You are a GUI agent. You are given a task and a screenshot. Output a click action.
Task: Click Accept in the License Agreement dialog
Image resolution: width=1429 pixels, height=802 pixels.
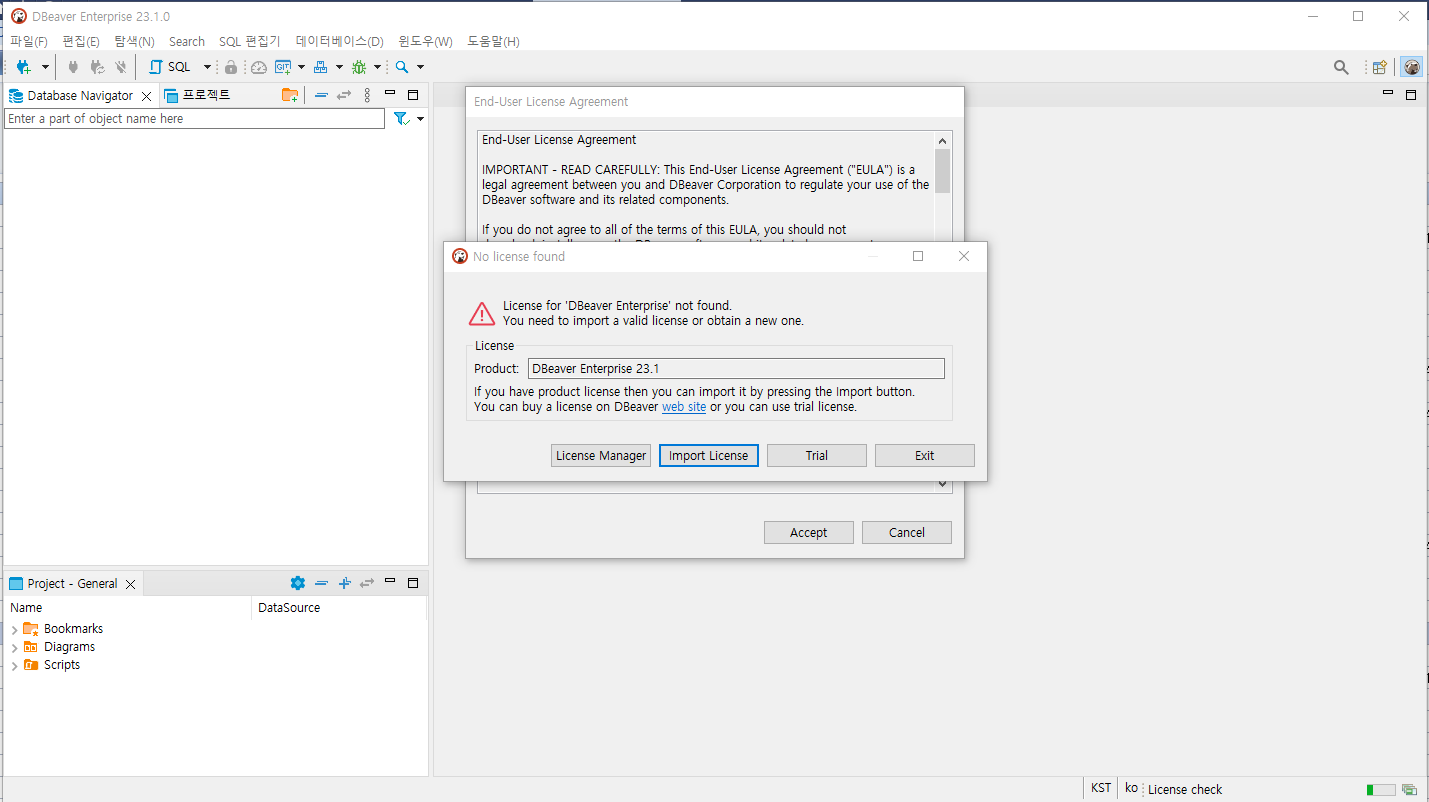[x=809, y=533]
